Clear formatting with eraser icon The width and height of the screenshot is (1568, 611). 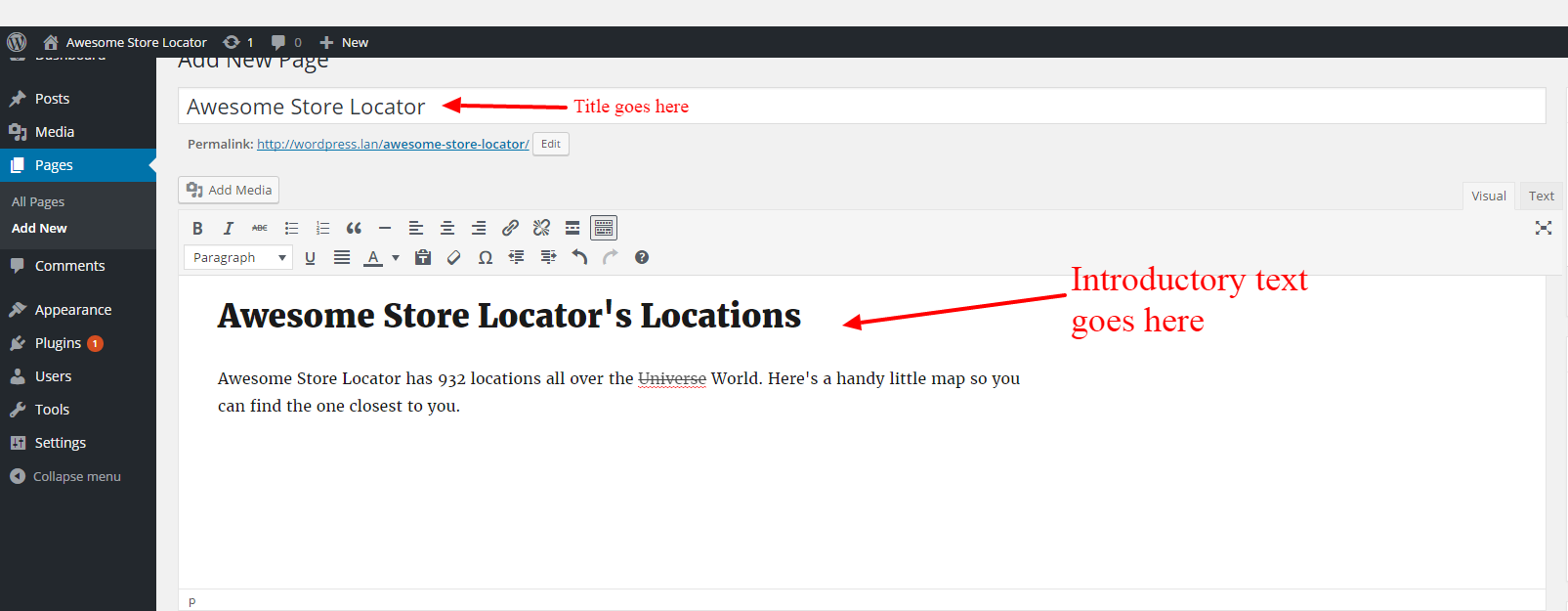click(x=454, y=257)
